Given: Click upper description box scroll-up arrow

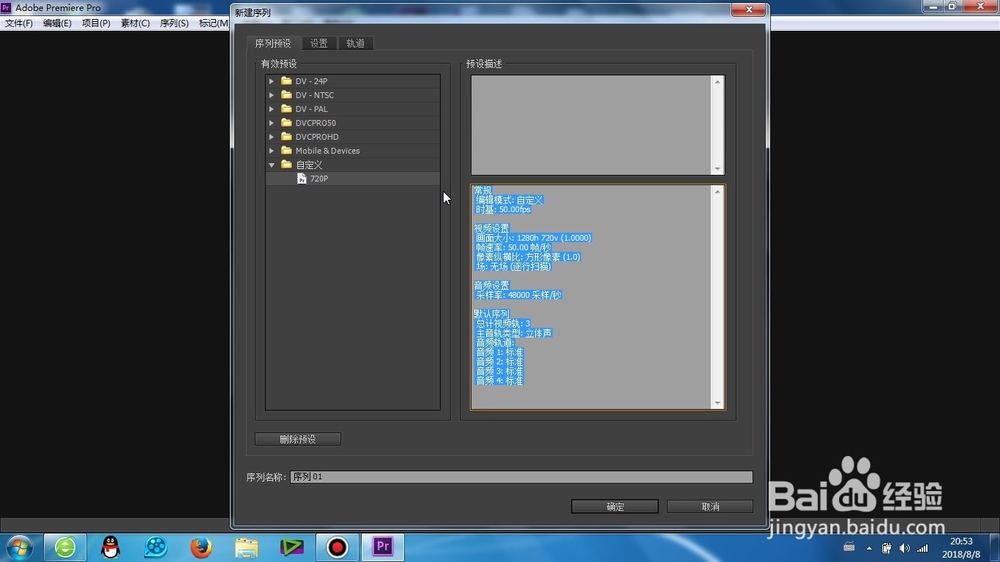Looking at the screenshot, I should tap(717, 82).
